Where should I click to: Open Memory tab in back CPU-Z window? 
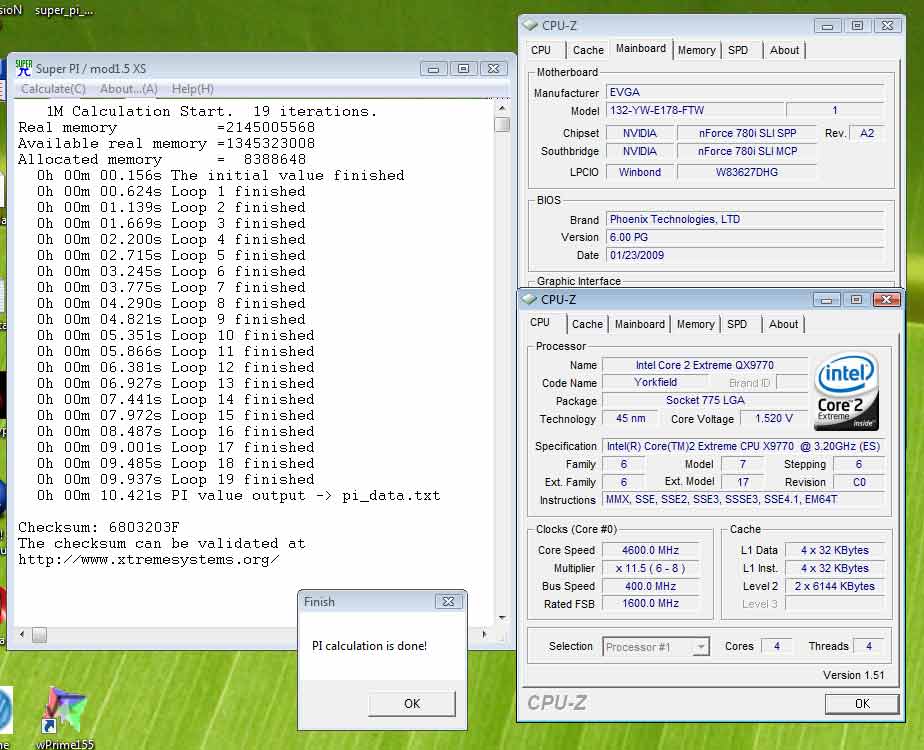pyautogui.click(x=697, y=50)
